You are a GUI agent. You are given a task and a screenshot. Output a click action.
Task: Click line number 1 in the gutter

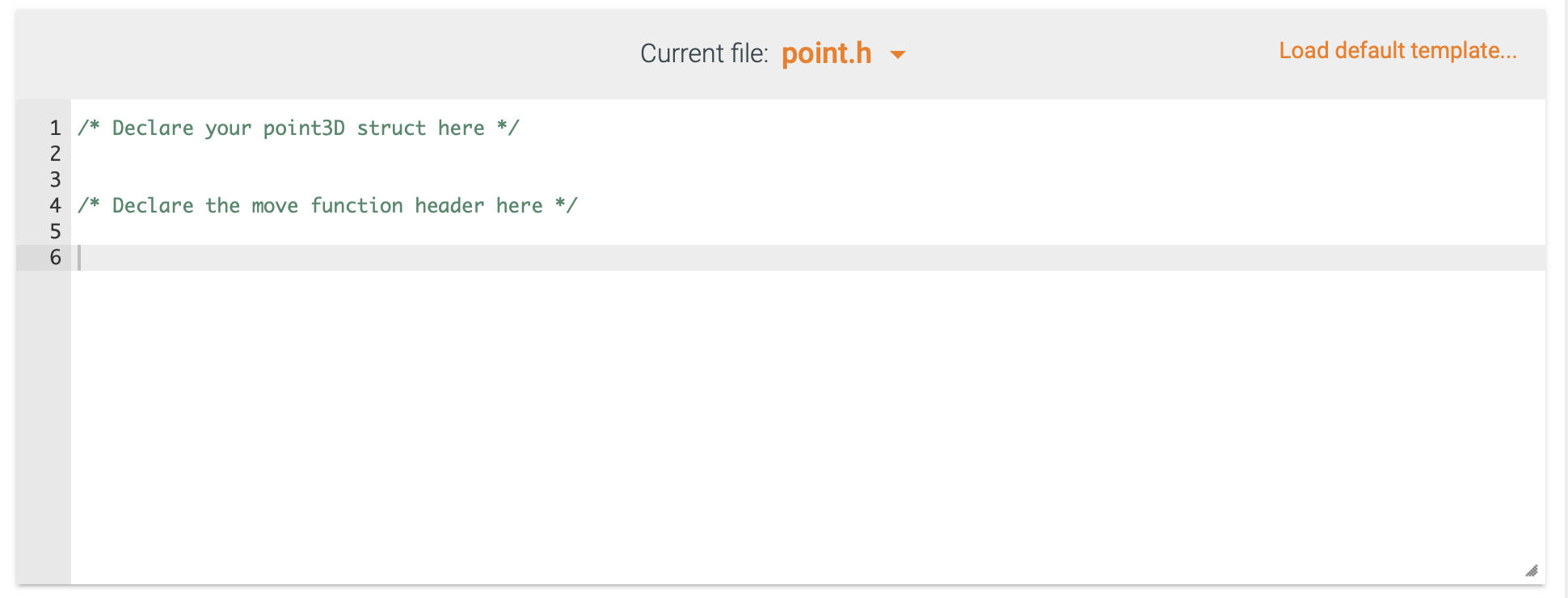coord(54,128)
